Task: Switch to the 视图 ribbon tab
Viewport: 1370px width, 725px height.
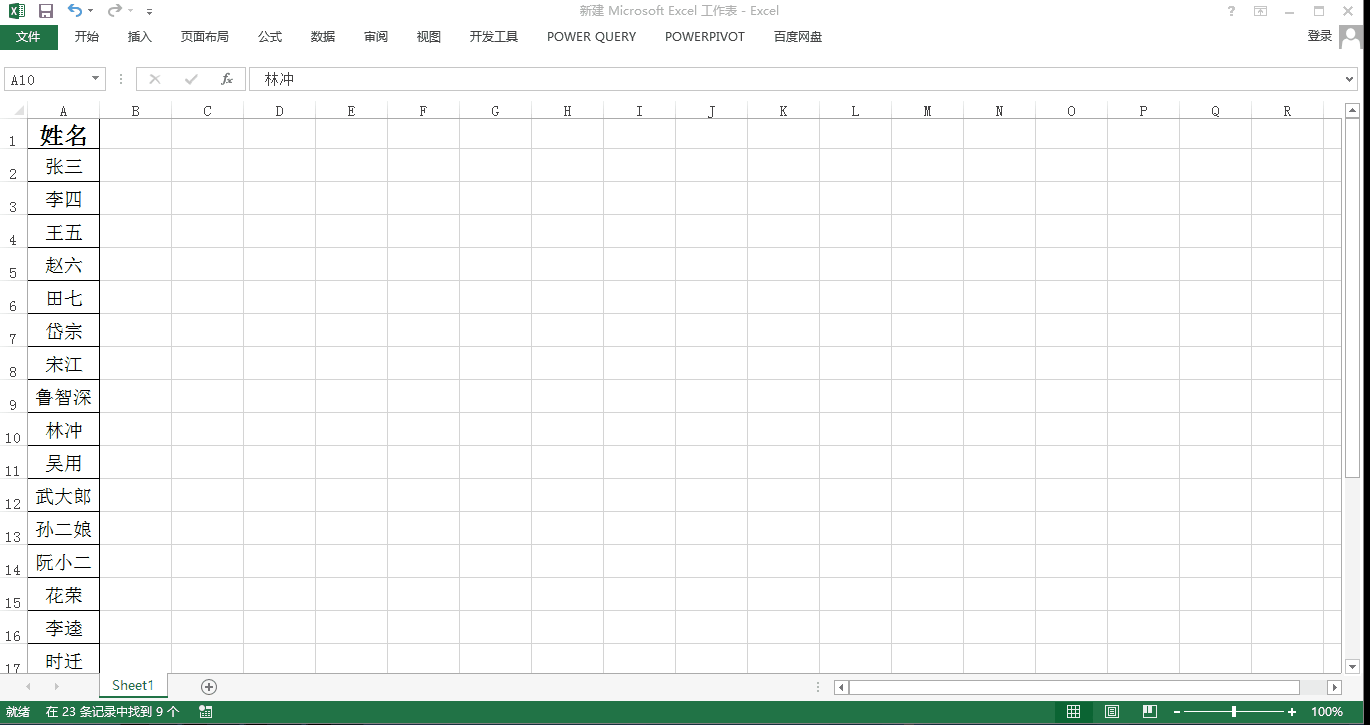Action: coord(429,37)
